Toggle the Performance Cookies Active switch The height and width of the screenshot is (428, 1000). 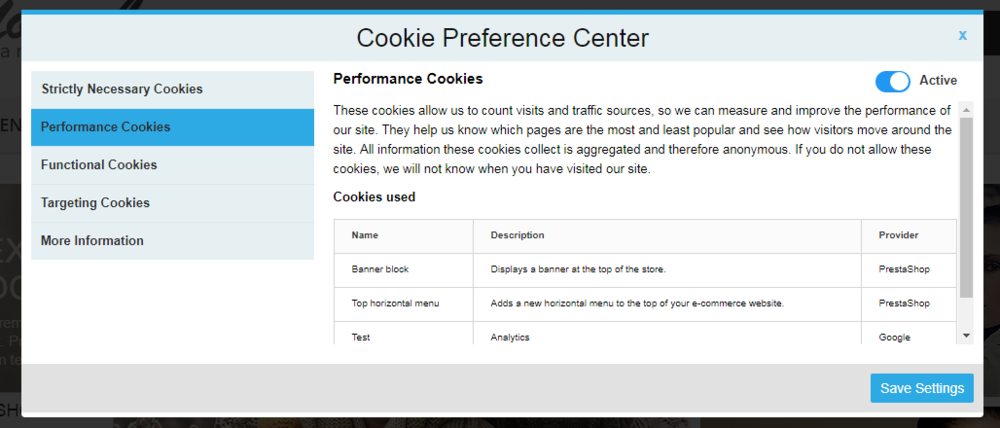click(x=892, y=81)
